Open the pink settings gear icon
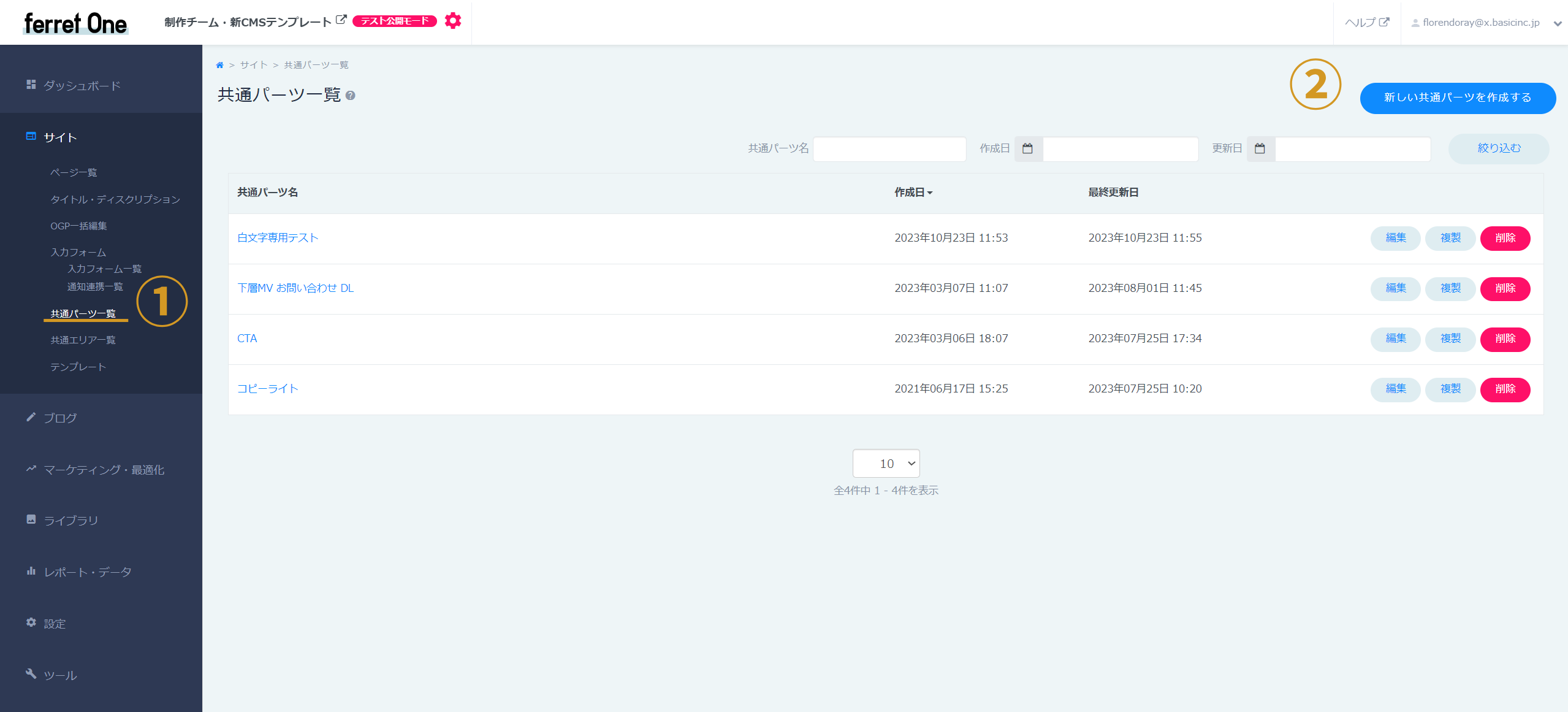Screen dimensions: 1568x712 (453, 21)
